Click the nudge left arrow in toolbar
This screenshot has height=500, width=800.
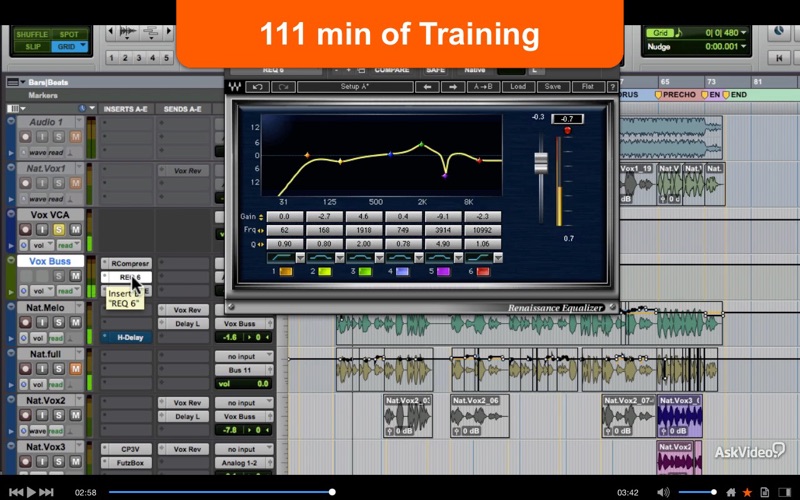coord(111,32)
